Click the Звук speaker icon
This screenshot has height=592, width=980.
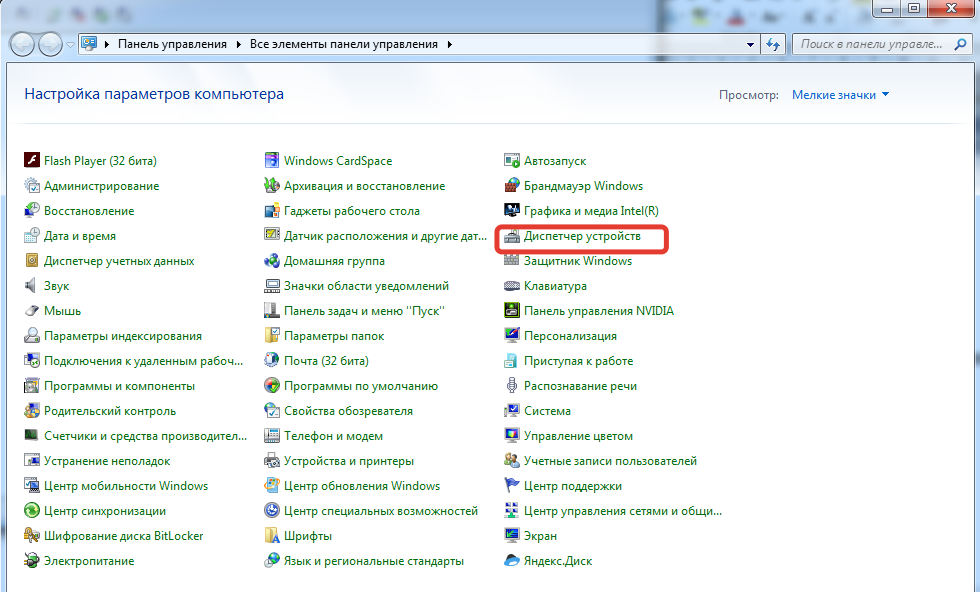click(x=31, y=286)
